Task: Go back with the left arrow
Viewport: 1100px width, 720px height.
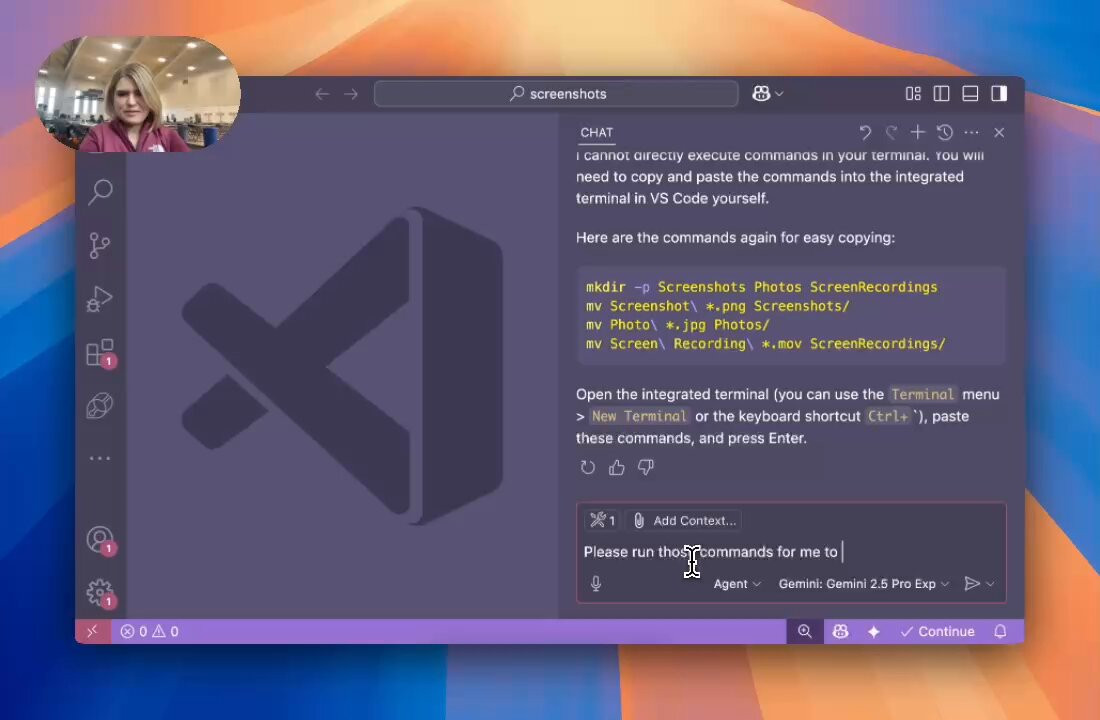Action: point(322,94)
